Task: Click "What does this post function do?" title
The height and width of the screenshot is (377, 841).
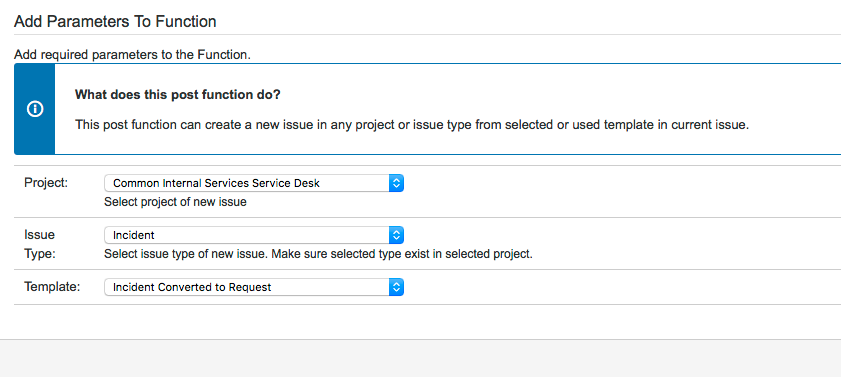Action: click(178, 95)
